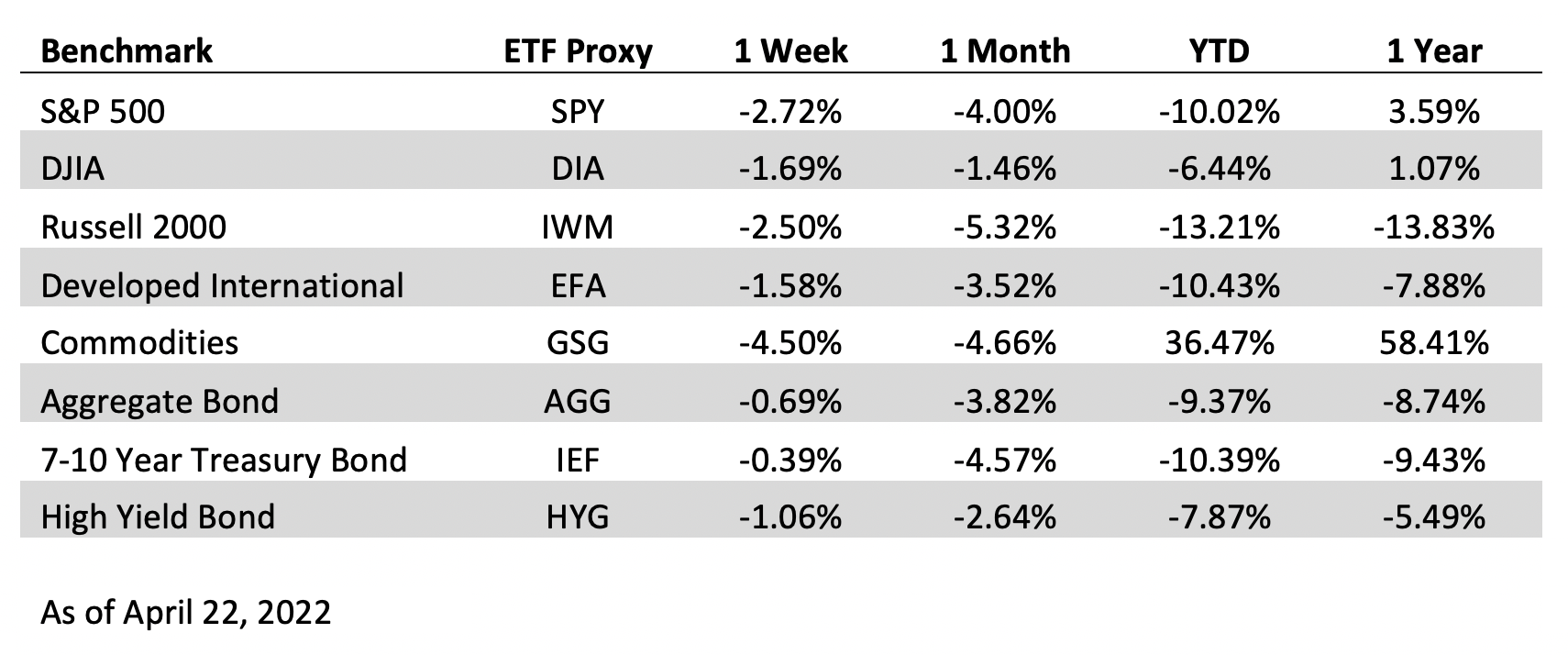
Task: Select the 1 Week column header
Action: (x=790, y=50)
